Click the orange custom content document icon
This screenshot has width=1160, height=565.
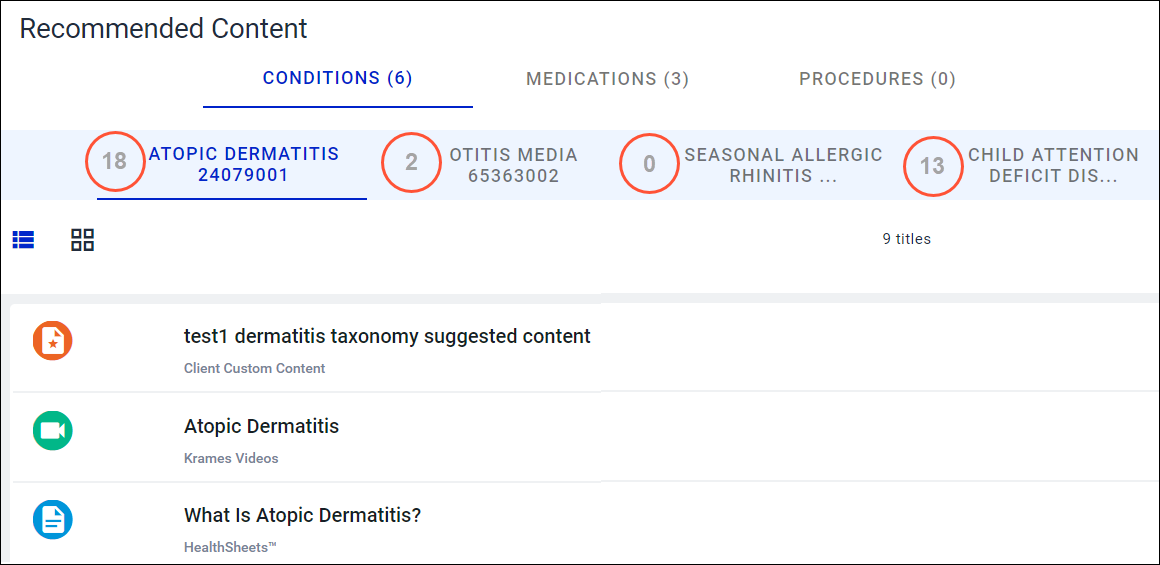click(x=53, y=341)
